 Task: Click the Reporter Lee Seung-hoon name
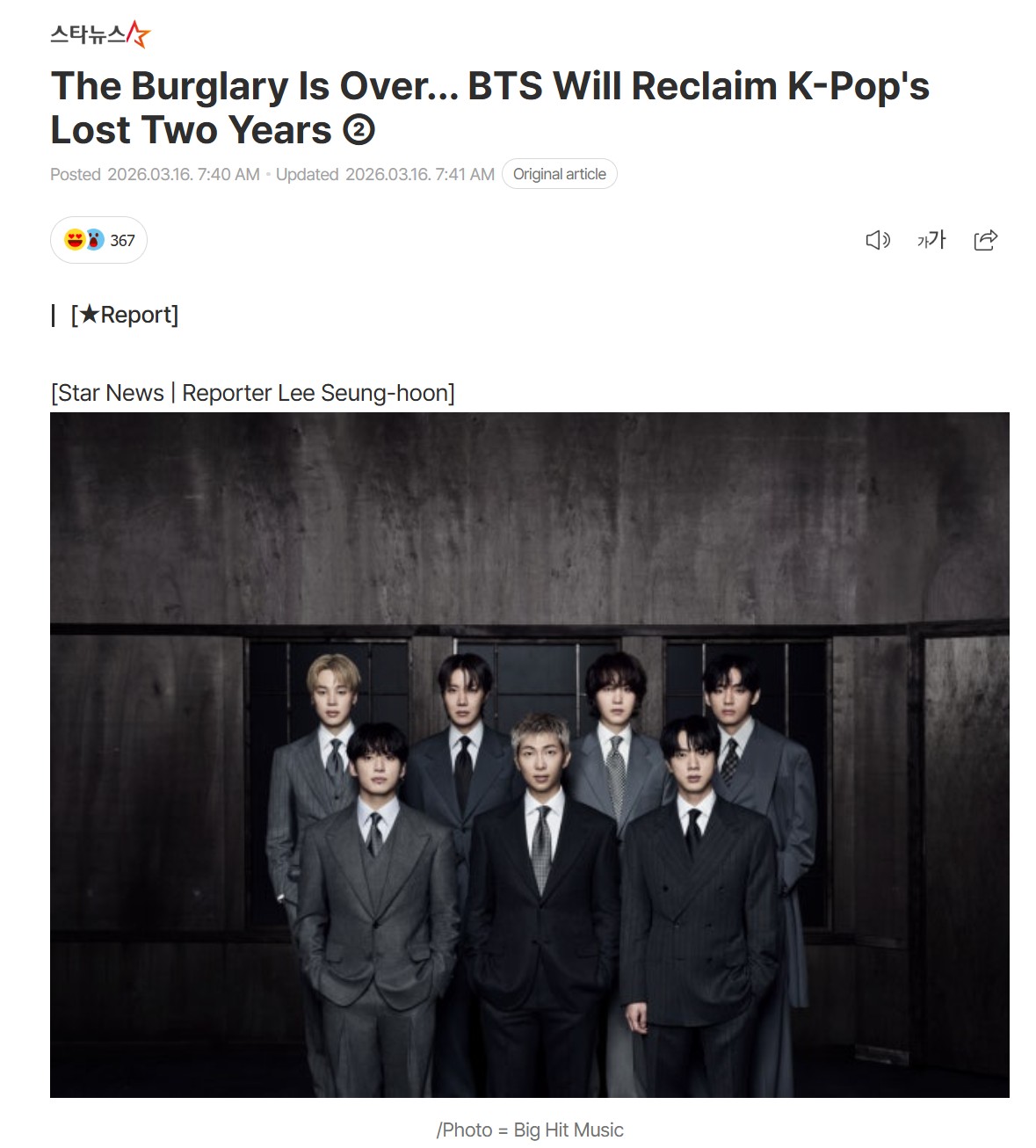315,393
